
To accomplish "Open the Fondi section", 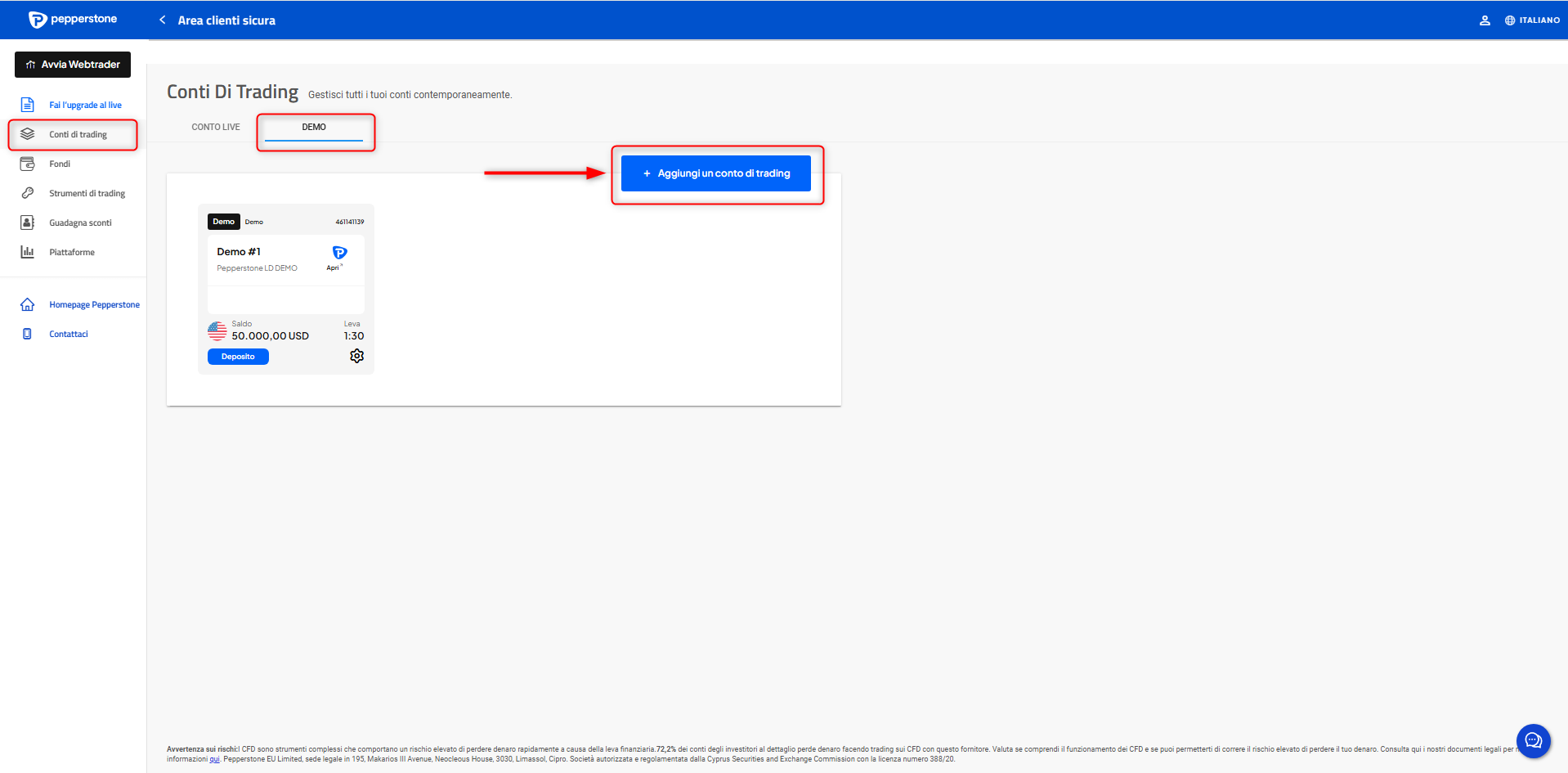I will click(60, 164).
